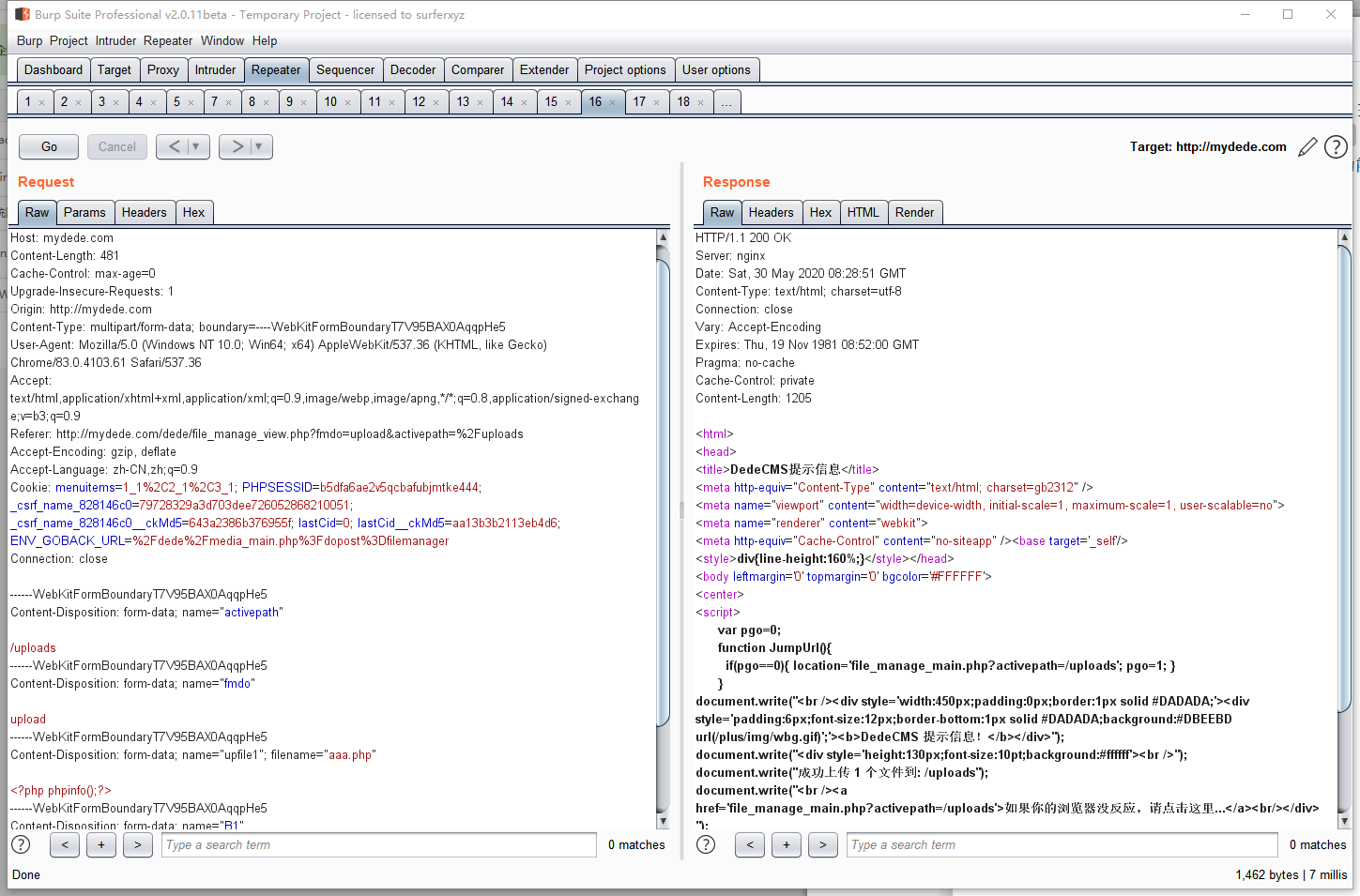1360x896 pixels.
Task: Go to previous response match
Action: (x=750, y=844)
